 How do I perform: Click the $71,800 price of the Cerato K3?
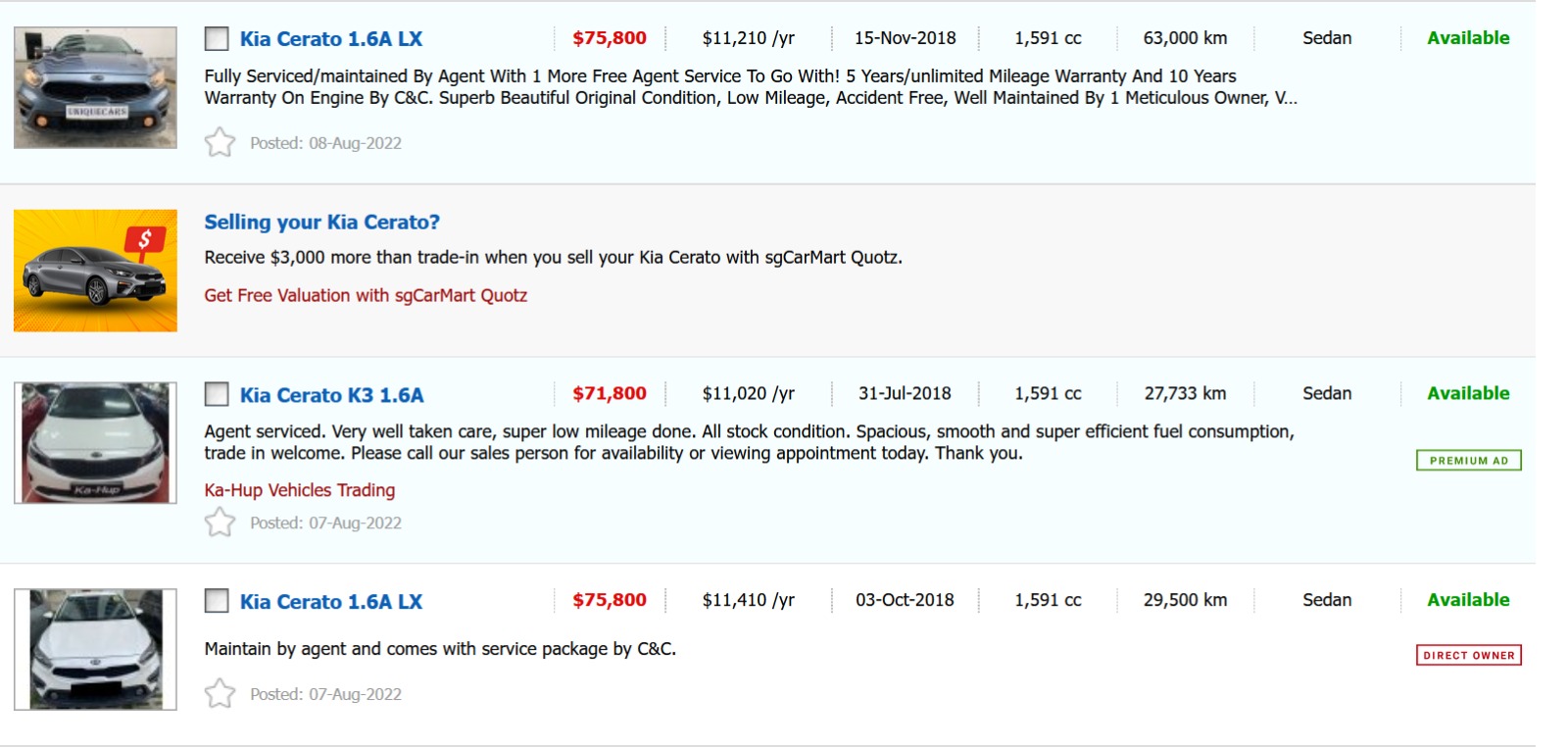[610, 393]
